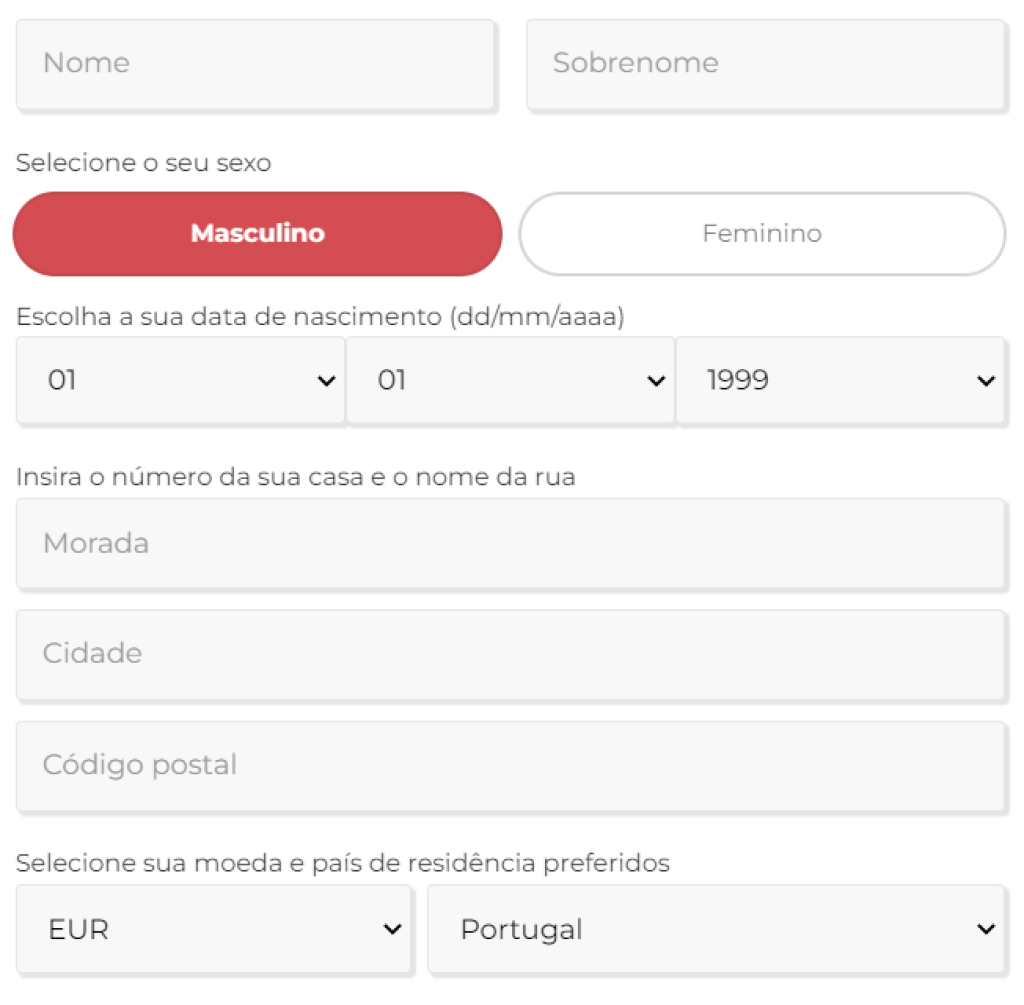Image resolution: width=1024 pixels, height=1005 pixels.
Task: Choose the Feminino gender option
Action: (762, 234)
